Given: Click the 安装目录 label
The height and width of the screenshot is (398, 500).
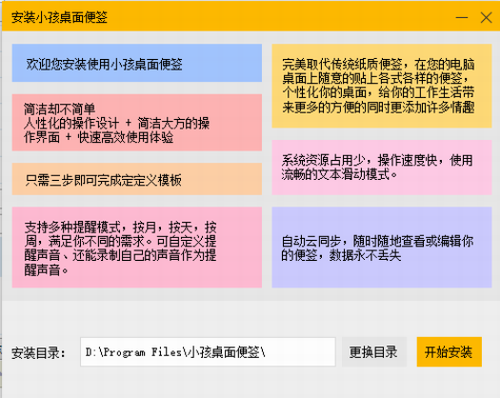Looking at the screenshot, I should point(38,353).
